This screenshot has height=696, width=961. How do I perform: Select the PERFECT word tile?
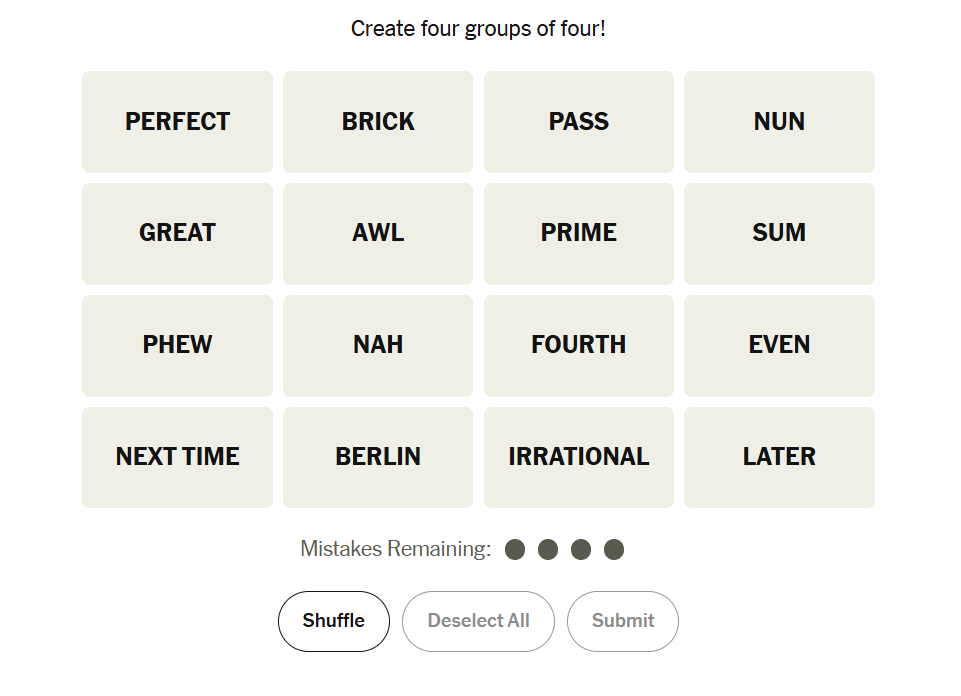click(x=177, y=122)
